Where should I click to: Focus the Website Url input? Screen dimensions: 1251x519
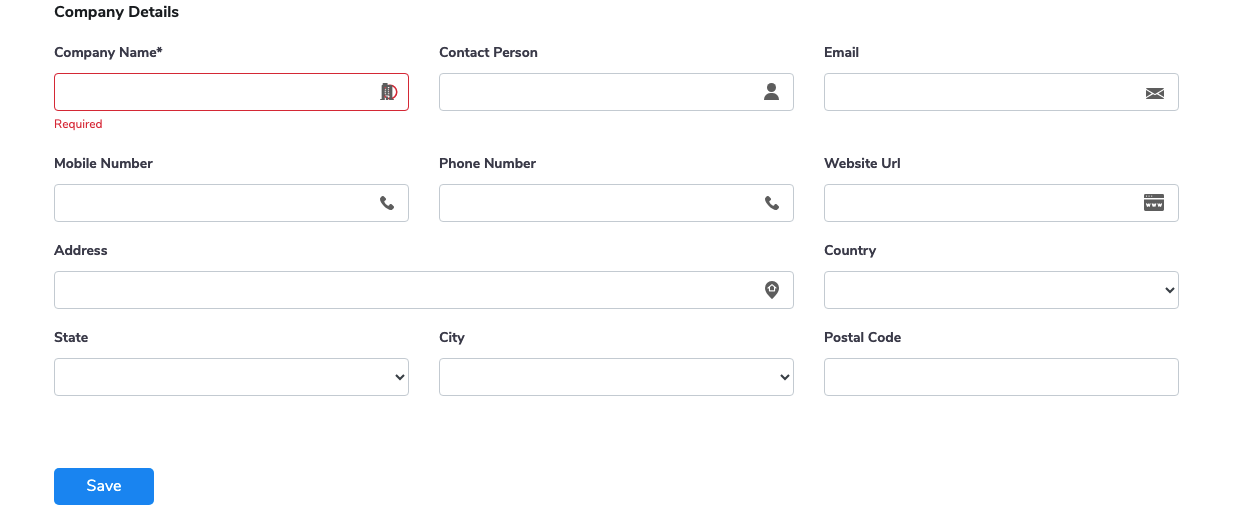pos(1001,203)
